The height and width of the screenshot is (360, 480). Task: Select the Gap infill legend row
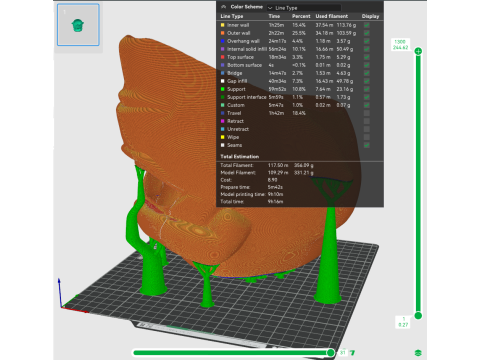[300, 81]
